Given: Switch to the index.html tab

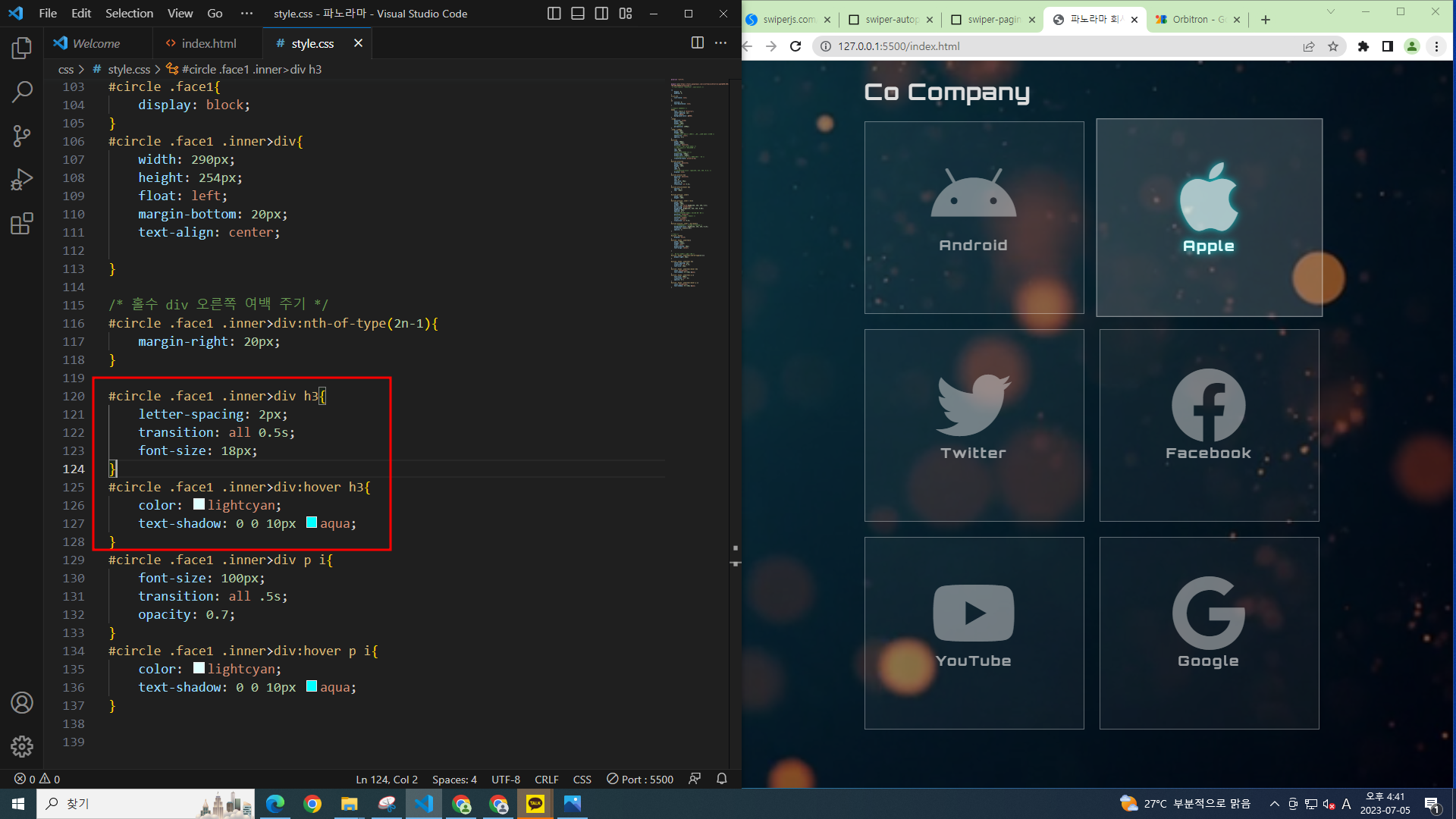Looking at the screenshot, I should pos(208,43).
